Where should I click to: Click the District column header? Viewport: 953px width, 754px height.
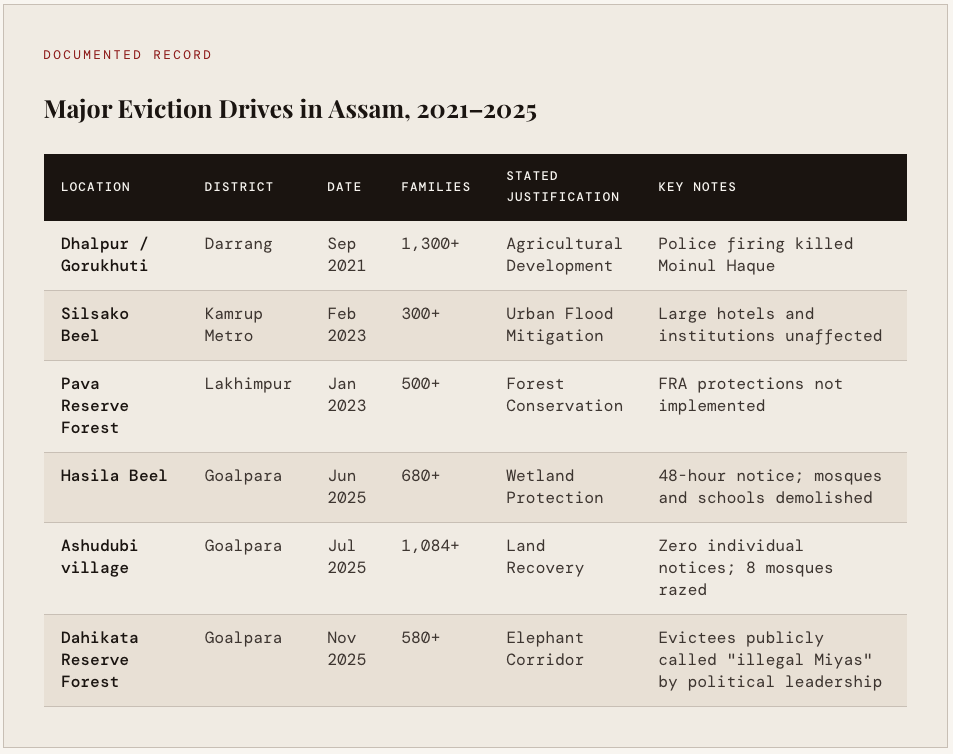pyautogui.click(x=238, y=187)
